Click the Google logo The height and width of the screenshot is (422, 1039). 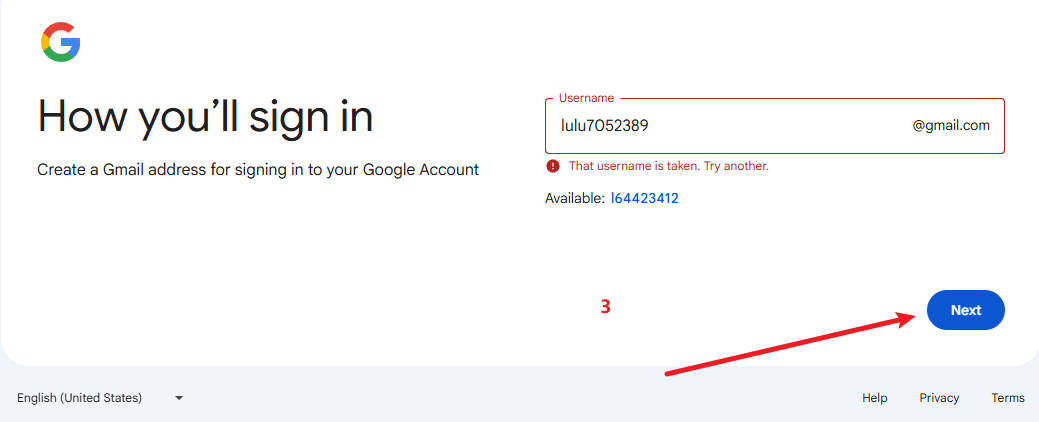click(x=61, y=42)
